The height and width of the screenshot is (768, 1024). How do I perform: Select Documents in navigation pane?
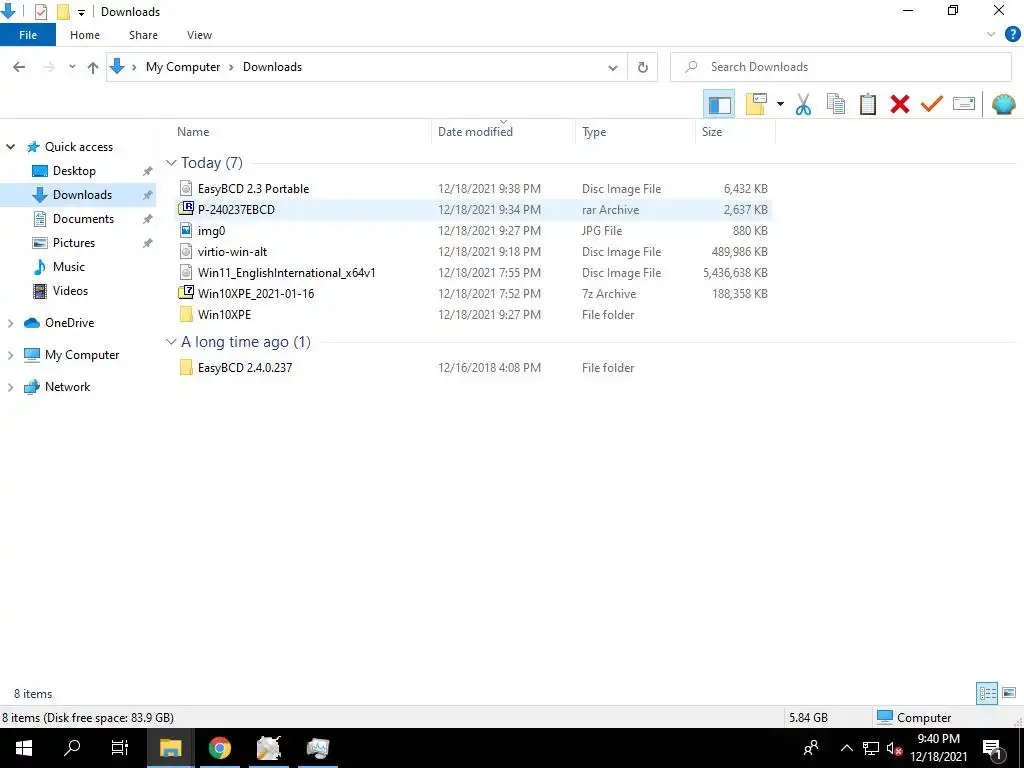83,219
